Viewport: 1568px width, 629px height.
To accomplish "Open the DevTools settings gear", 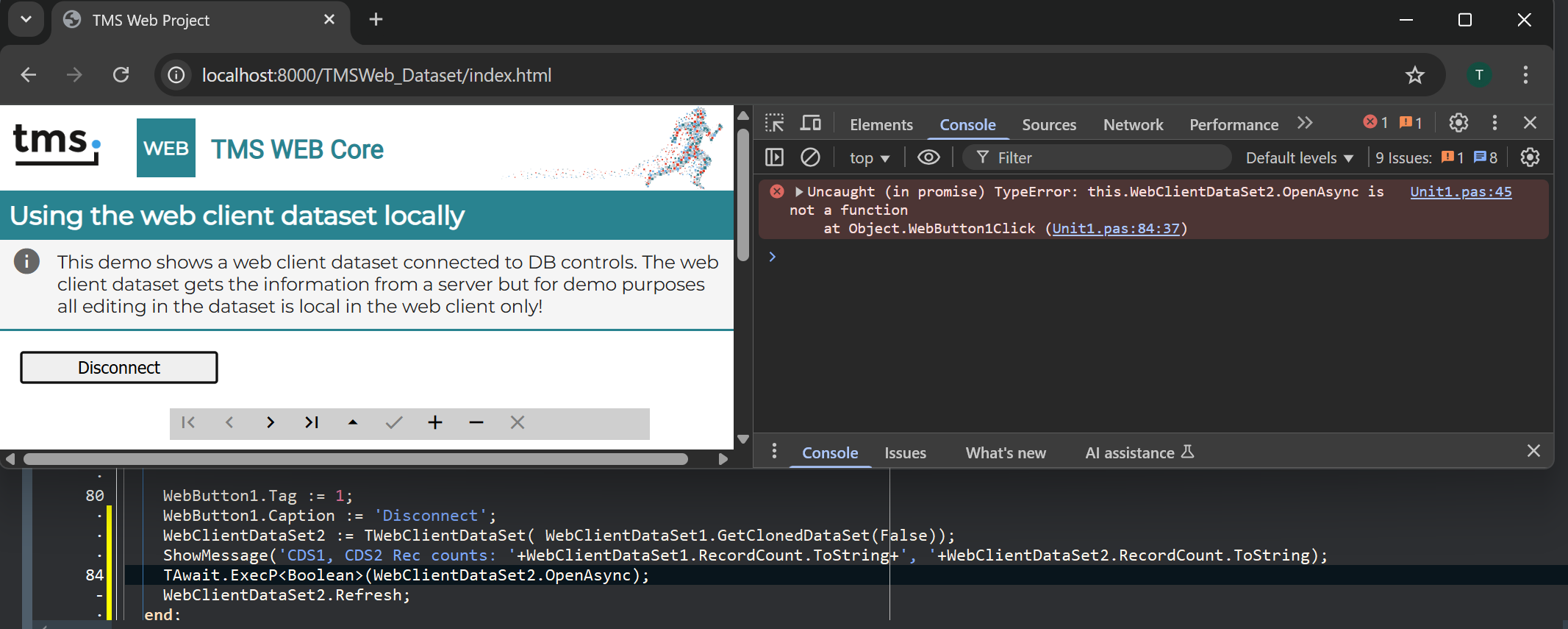I will pyautogui.click(x=1458, y=123).
